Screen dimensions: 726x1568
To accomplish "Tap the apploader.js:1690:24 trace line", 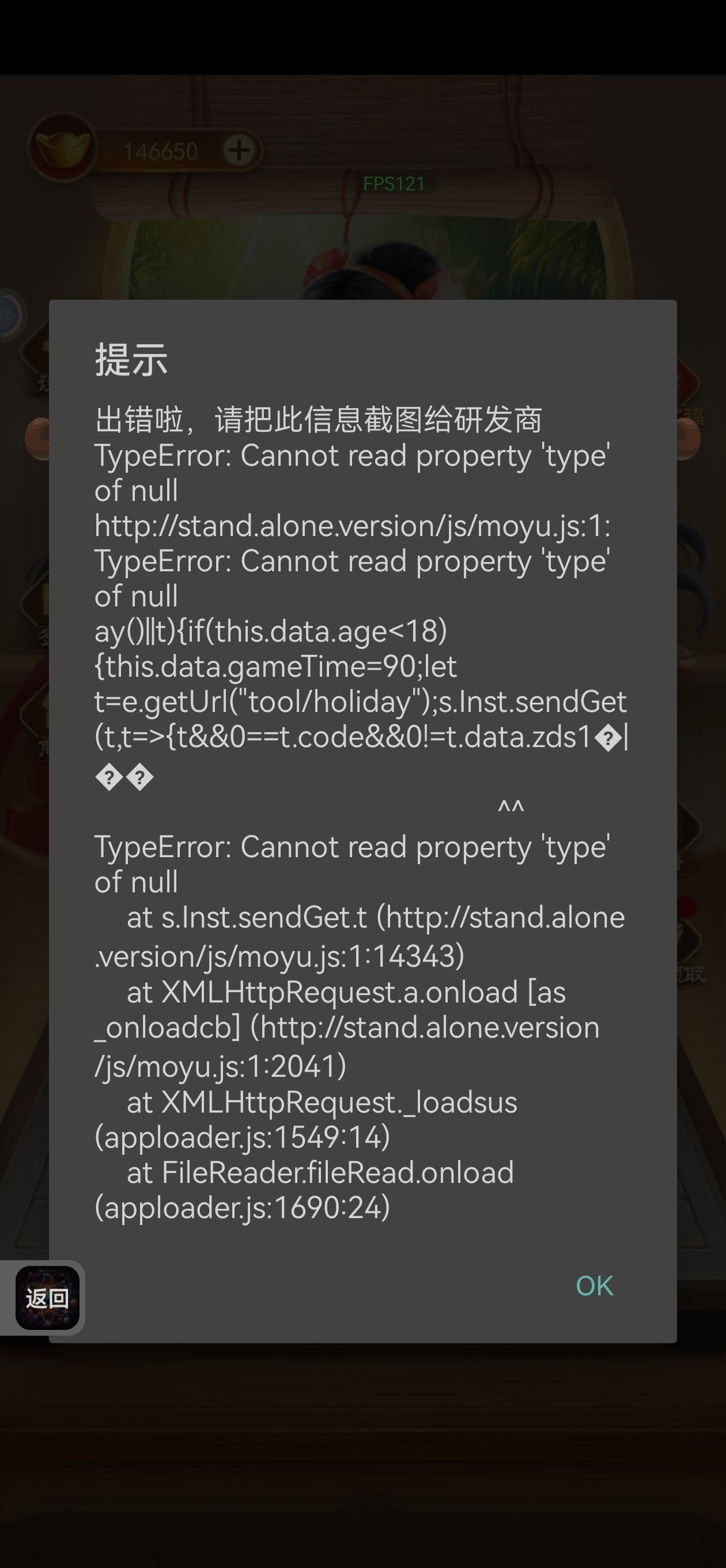I will 304,1190.
